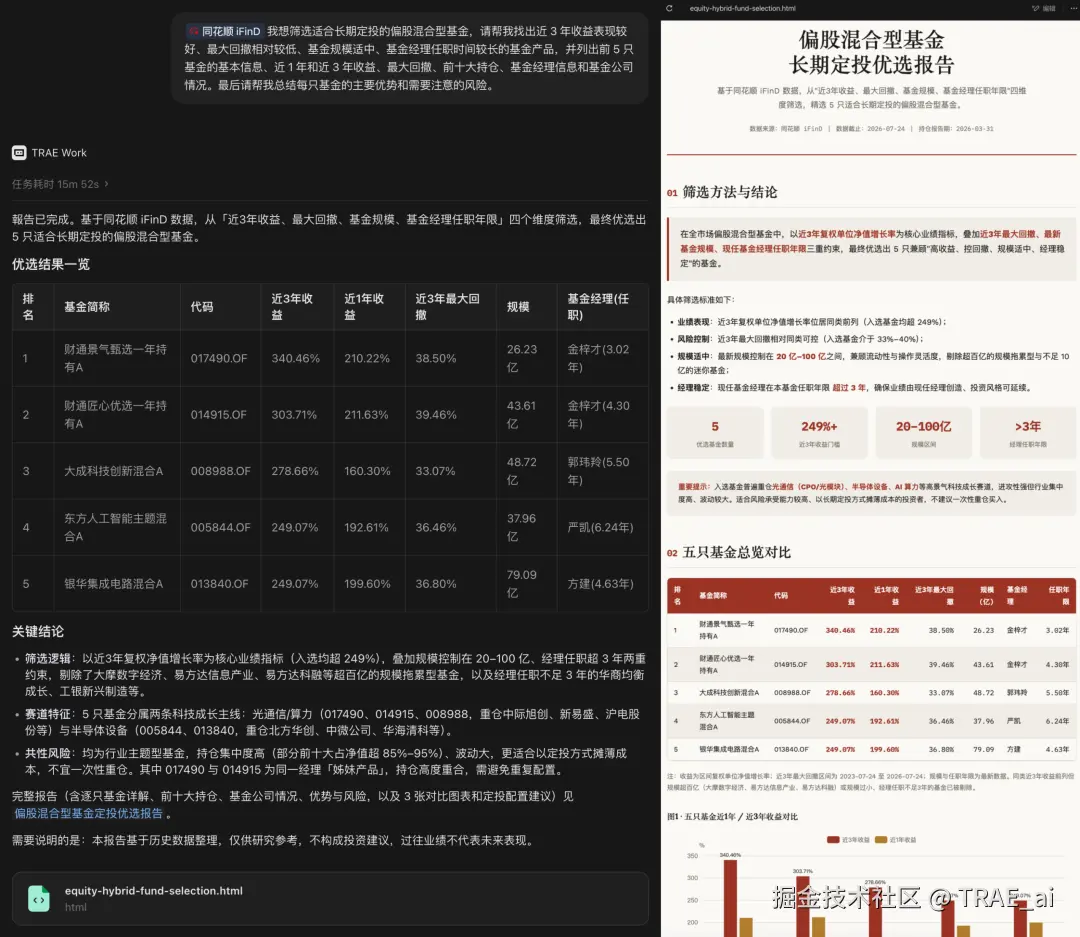
Task: Click 银华集成电路混合A row in the report table
Action: pos(871,749)
